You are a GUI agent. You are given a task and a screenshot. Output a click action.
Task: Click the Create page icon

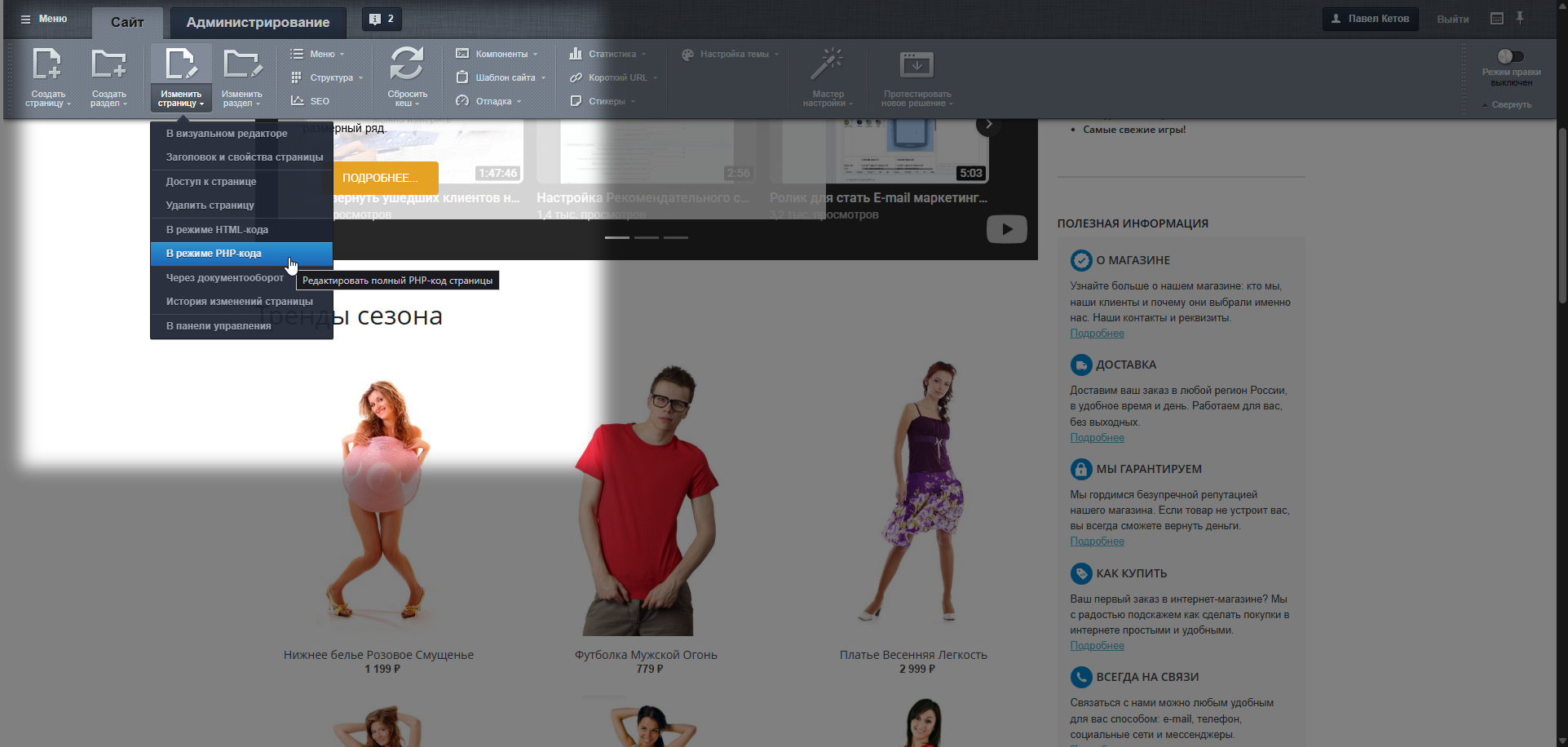pyautogui.click(x=47, y=65)
